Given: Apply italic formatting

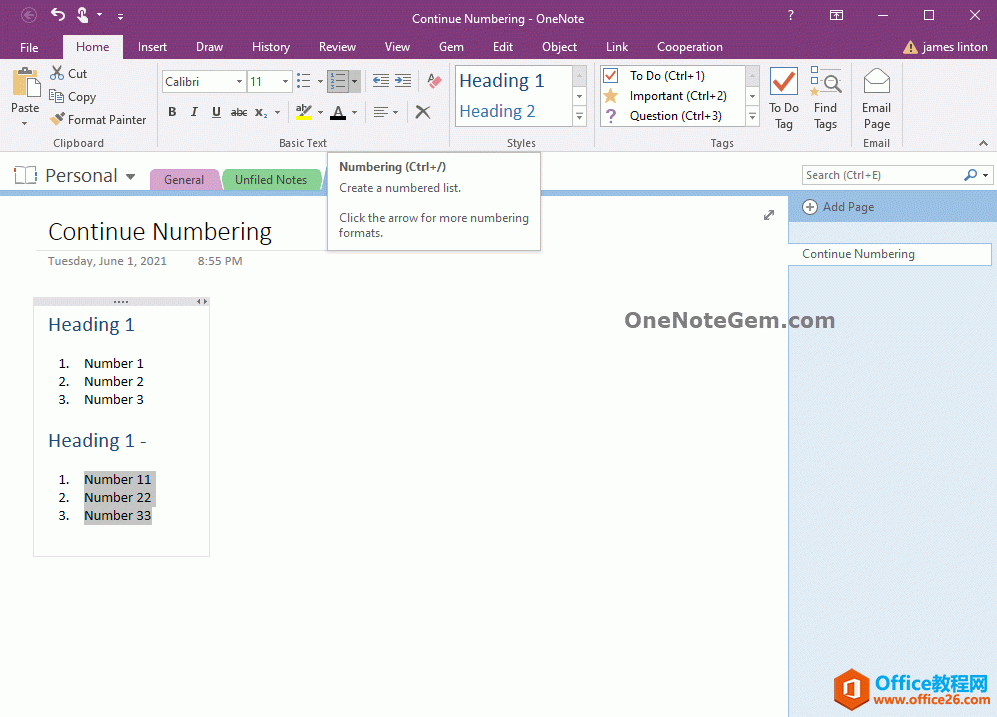Looking at the screenshot, I should [x=194, y=111].
